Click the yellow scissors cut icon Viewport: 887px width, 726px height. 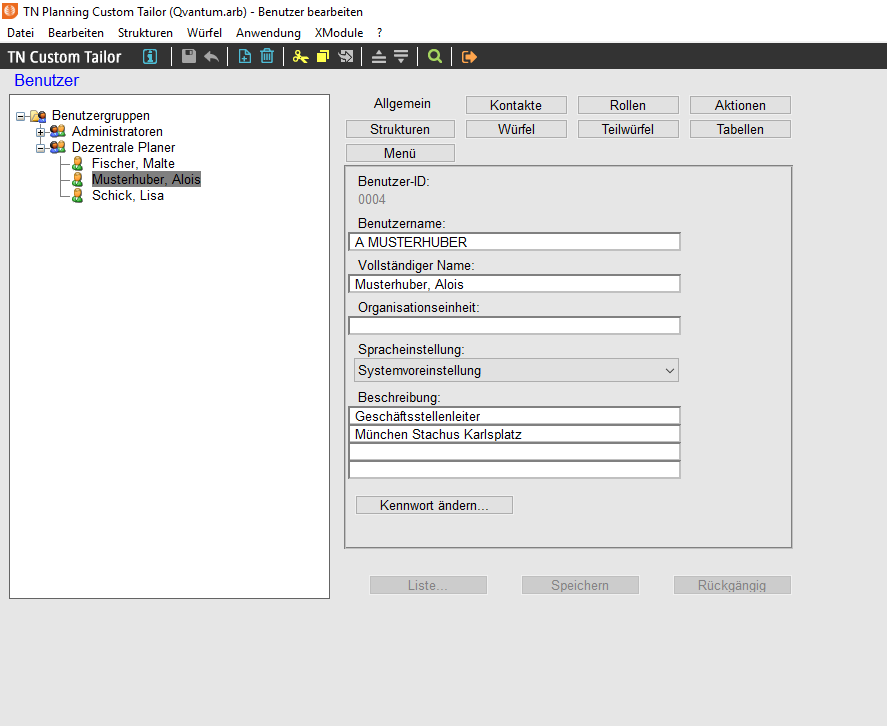[x=300, y=57]
